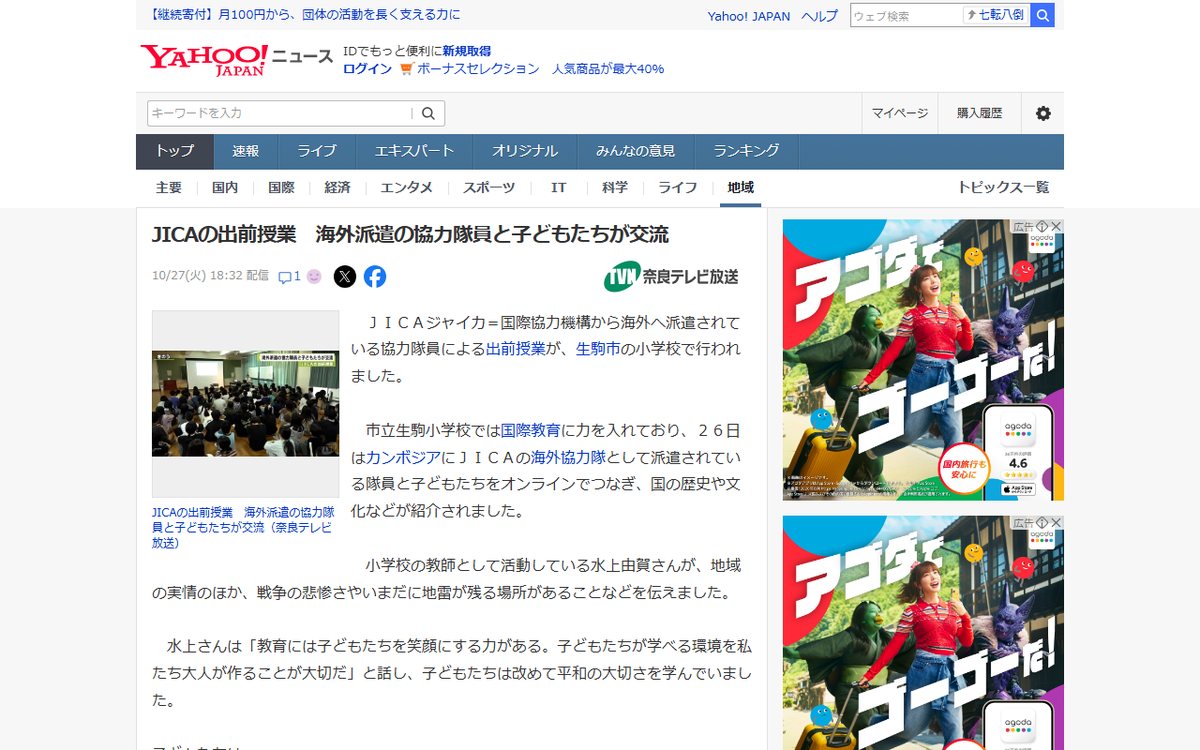1200x750 pixels.
Task: Click the news keyword search magnifier icon
Action: (x=428, y=113)
